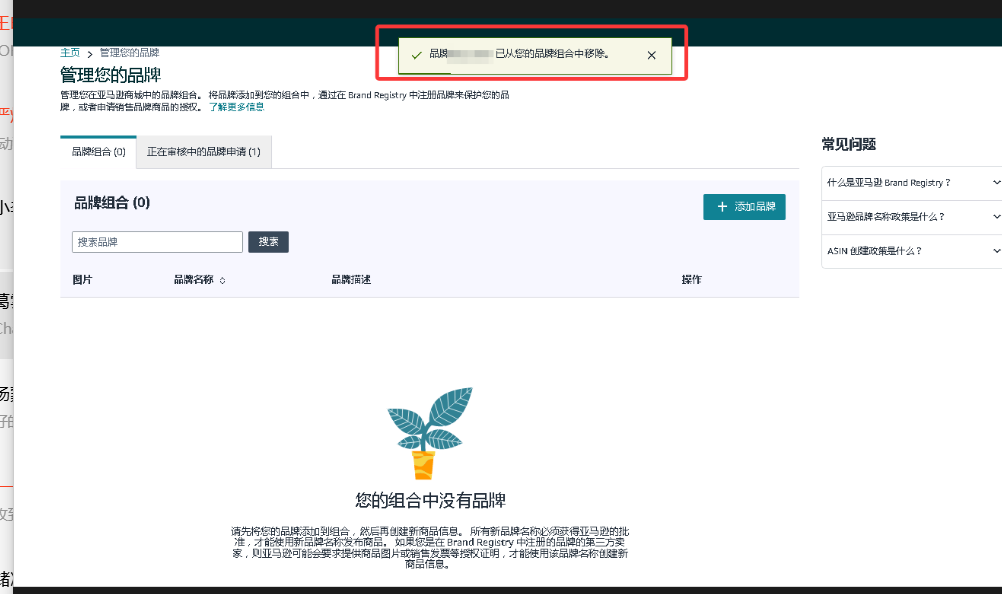Viewport: 1002px width, 594px height.
Task: Expand the ASIN 创建政策是什么？ question
Action: pyautogui.click(x=911, y=251)
